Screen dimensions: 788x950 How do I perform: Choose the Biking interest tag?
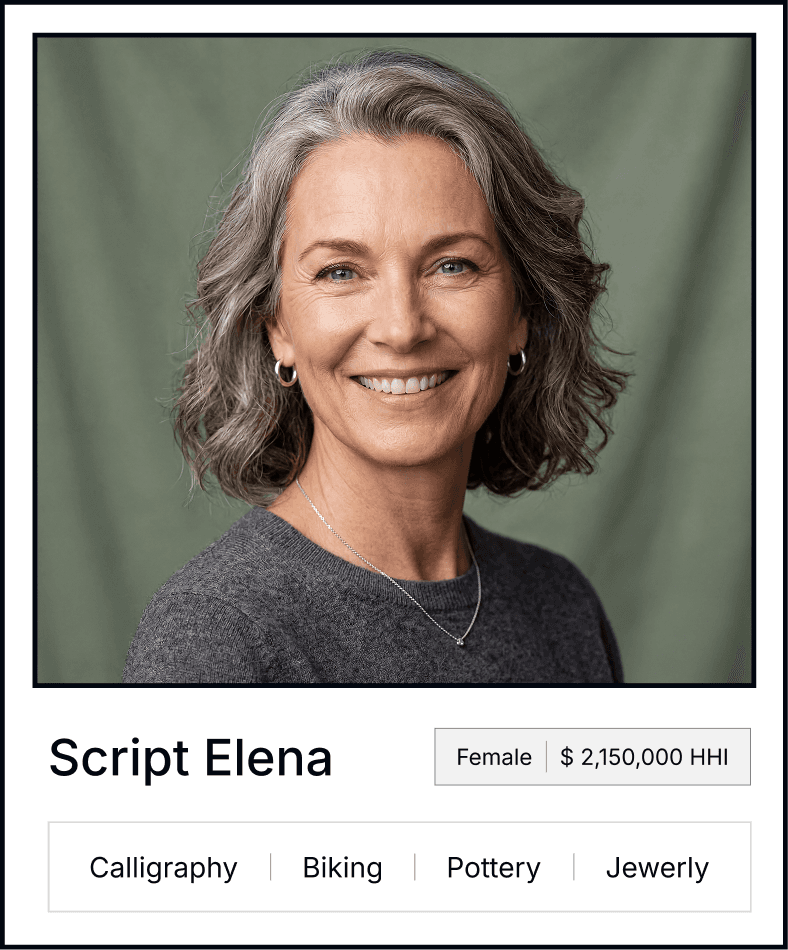(x=342, y=868)
